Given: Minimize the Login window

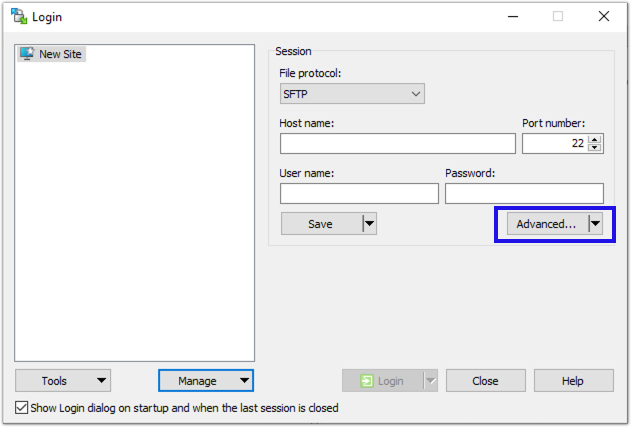Looking at the screenshot, I should click(513, 17).
